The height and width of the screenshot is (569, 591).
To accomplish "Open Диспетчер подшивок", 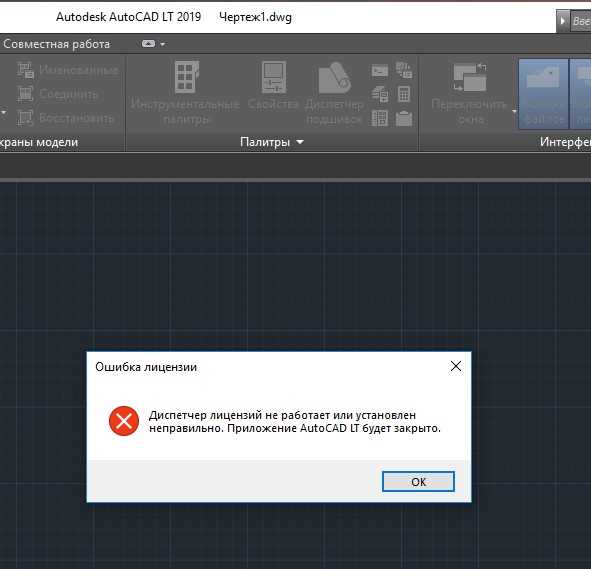I will pos(334,93).
